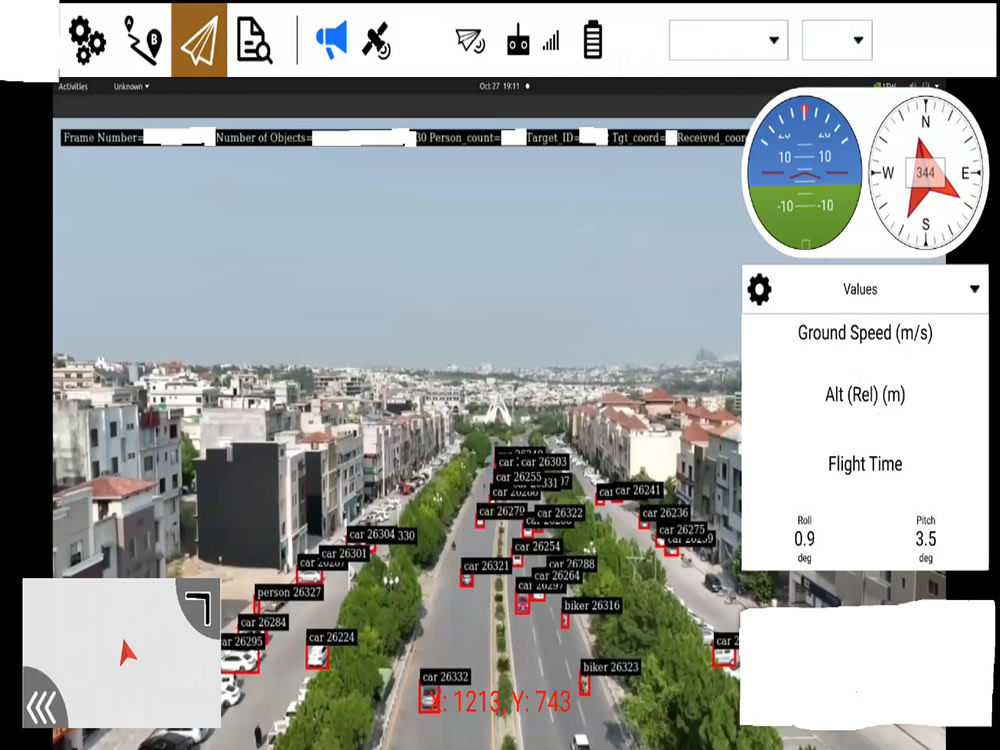Open the waypoint mission planning icon
The image size is (1000, 750).
(x=143, y=40)
